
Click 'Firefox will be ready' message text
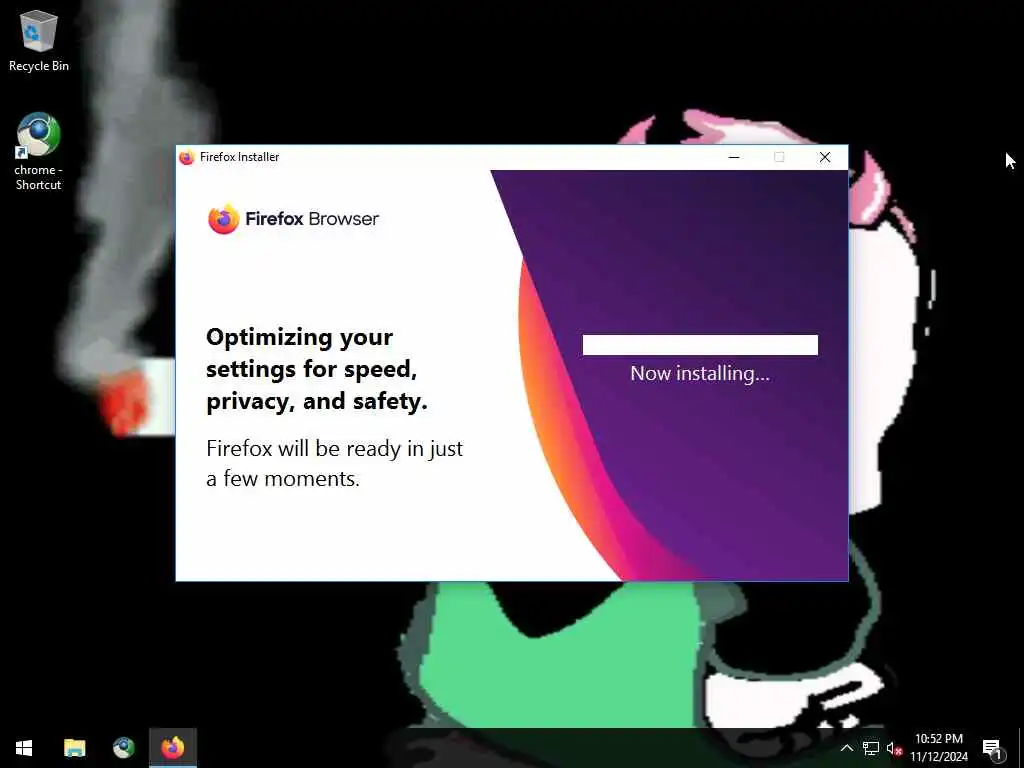click(x=334, y=464)
